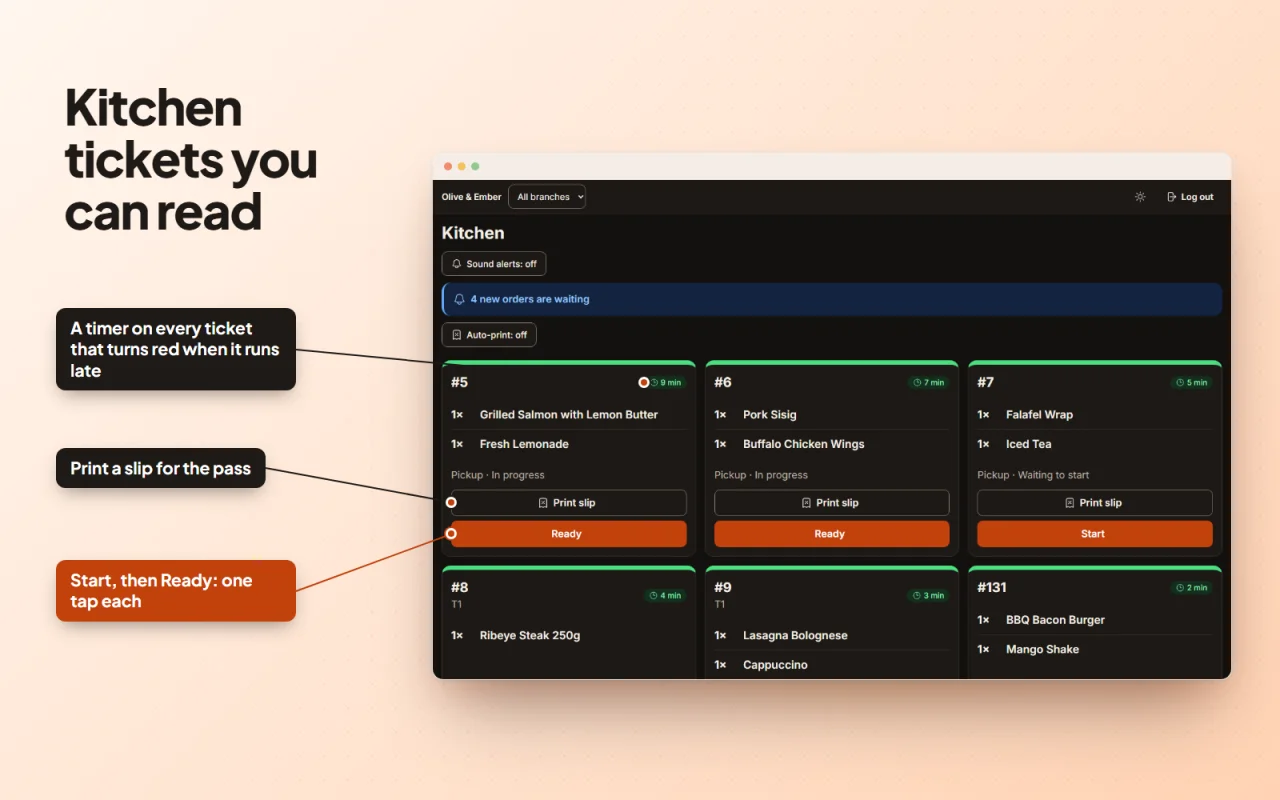1280x800 pixels.
Task: Click the 3 min timer badge on ticket #9
Action: tap(928, 595)
